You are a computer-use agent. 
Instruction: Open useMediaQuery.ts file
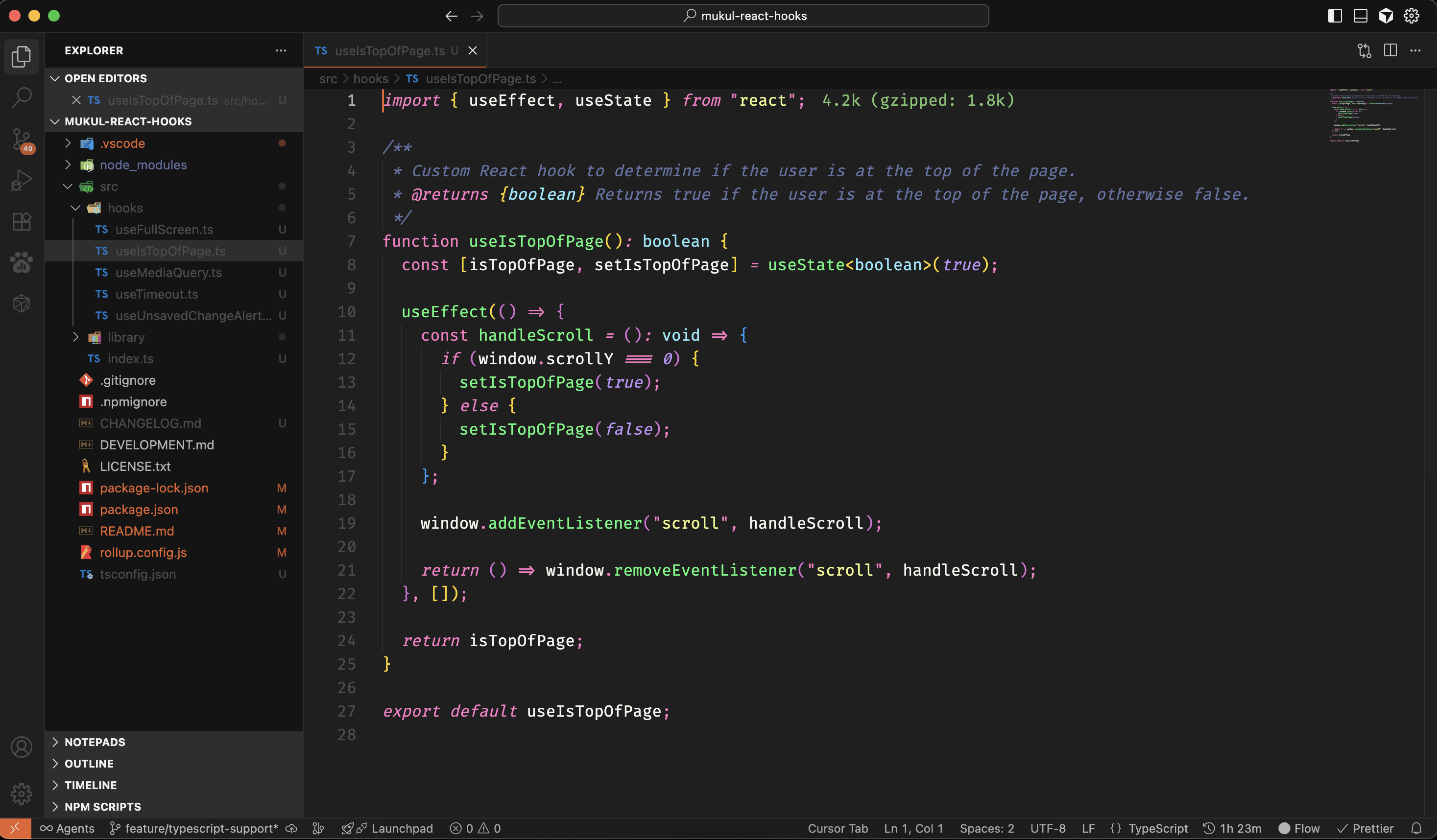174,273
